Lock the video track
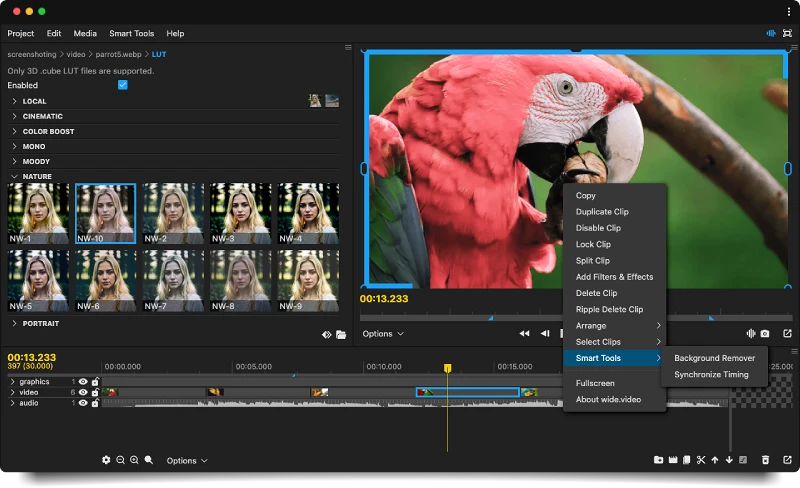This screenshot has width=800, height=488. coord(95,392)
